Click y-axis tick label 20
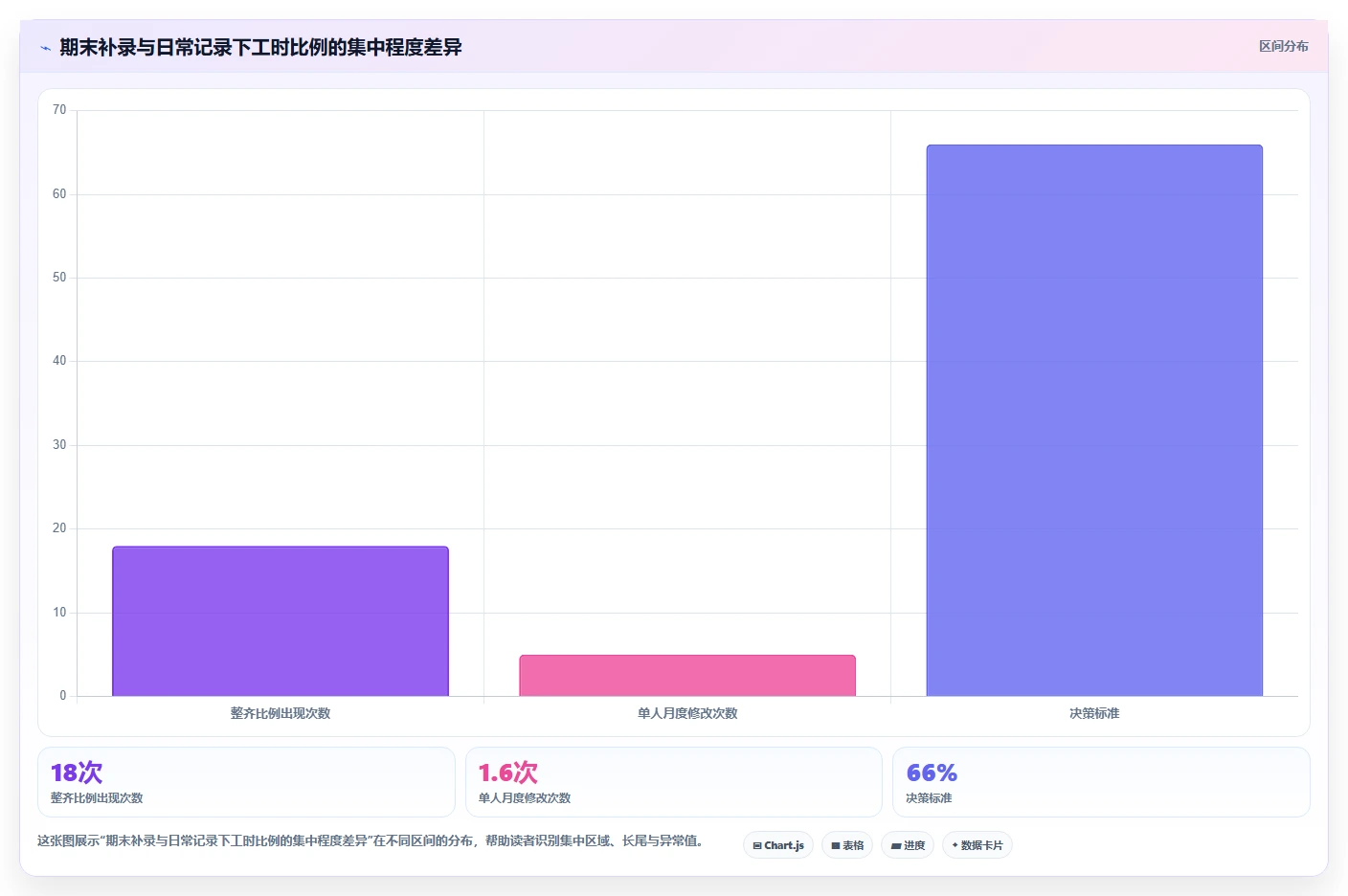Screen dimensions: 1348x896 pyautogui.click(x=59, y=528)
